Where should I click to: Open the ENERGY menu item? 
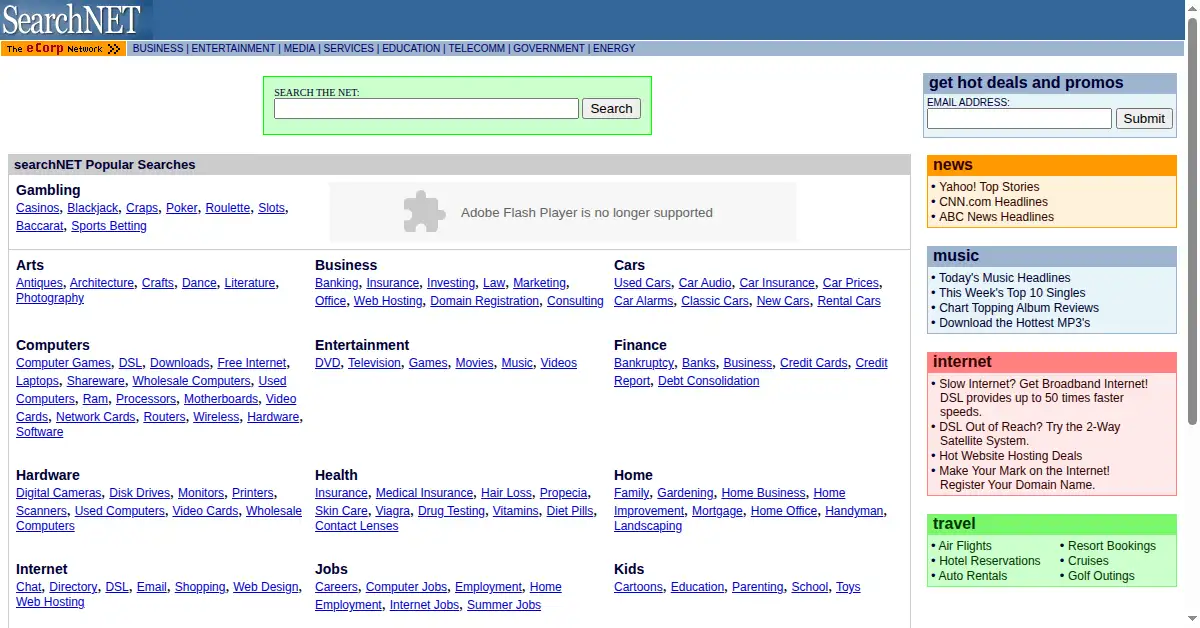click(x=614, y=48)
